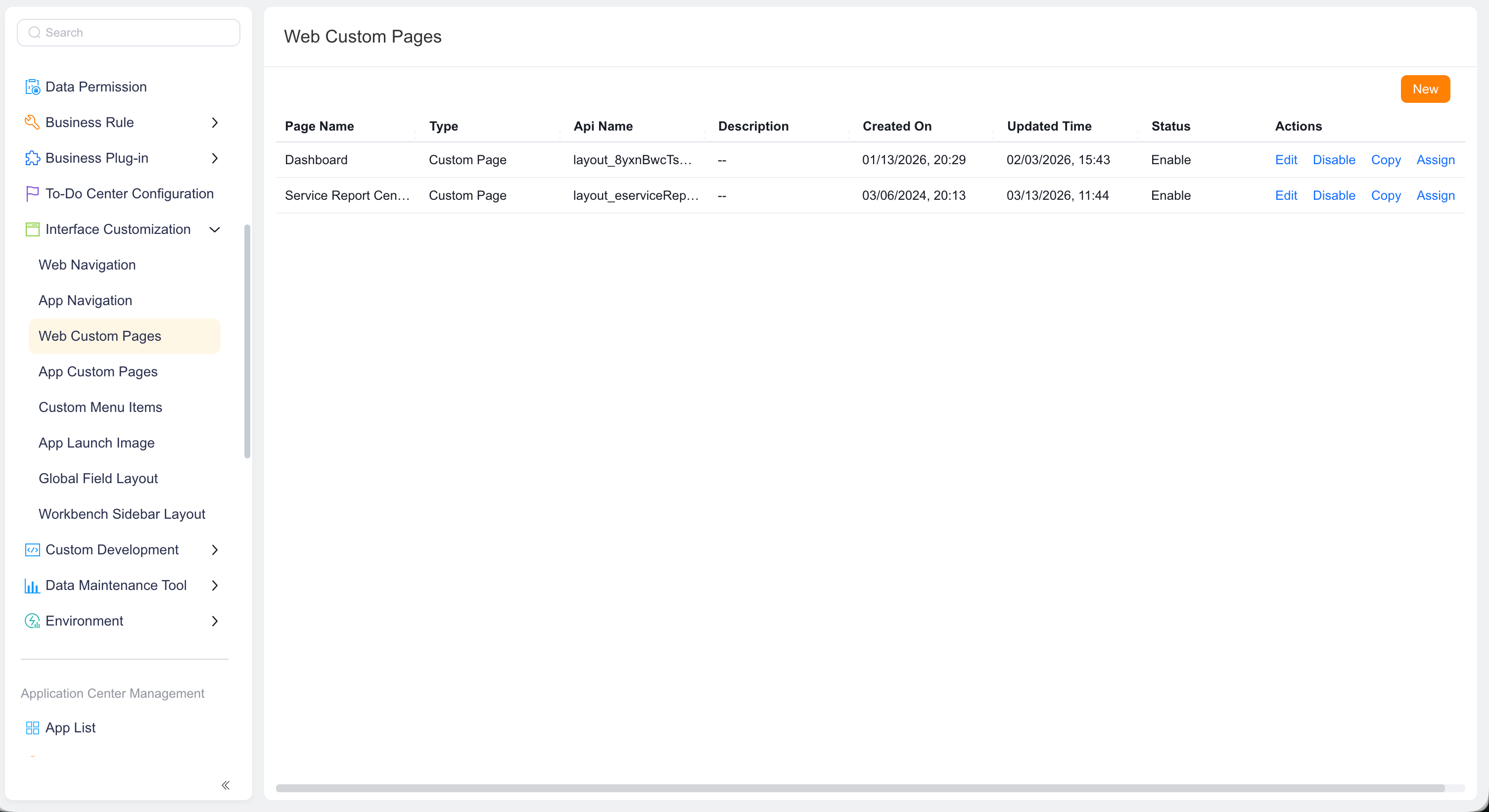Viewport: 1489px width, 812px height.
Task: Click the search magnifier icon
Action: pyautogui.click(x=35, y=32)
